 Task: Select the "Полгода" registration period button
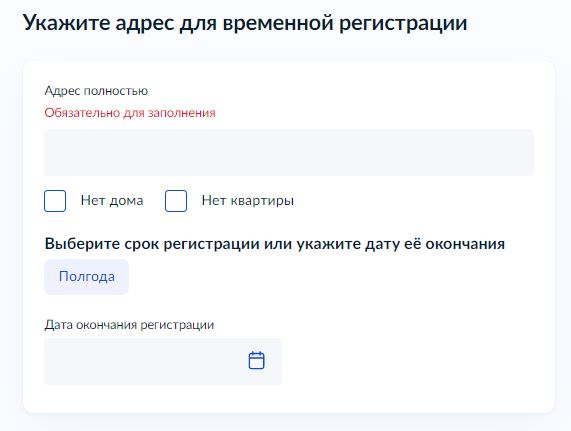(87, 277)
